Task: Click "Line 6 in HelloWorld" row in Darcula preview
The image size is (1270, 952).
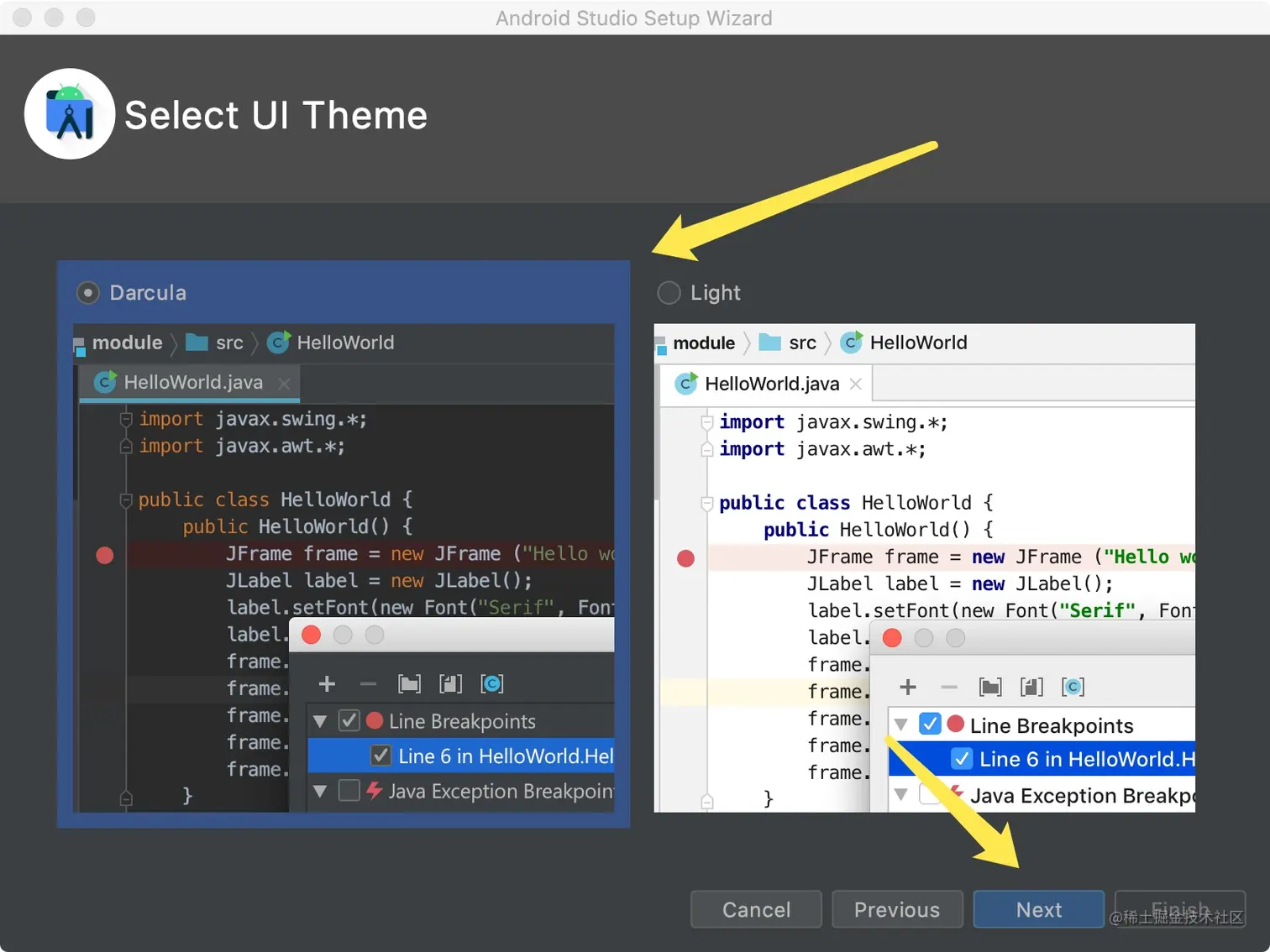Action: tap(461, 756)
